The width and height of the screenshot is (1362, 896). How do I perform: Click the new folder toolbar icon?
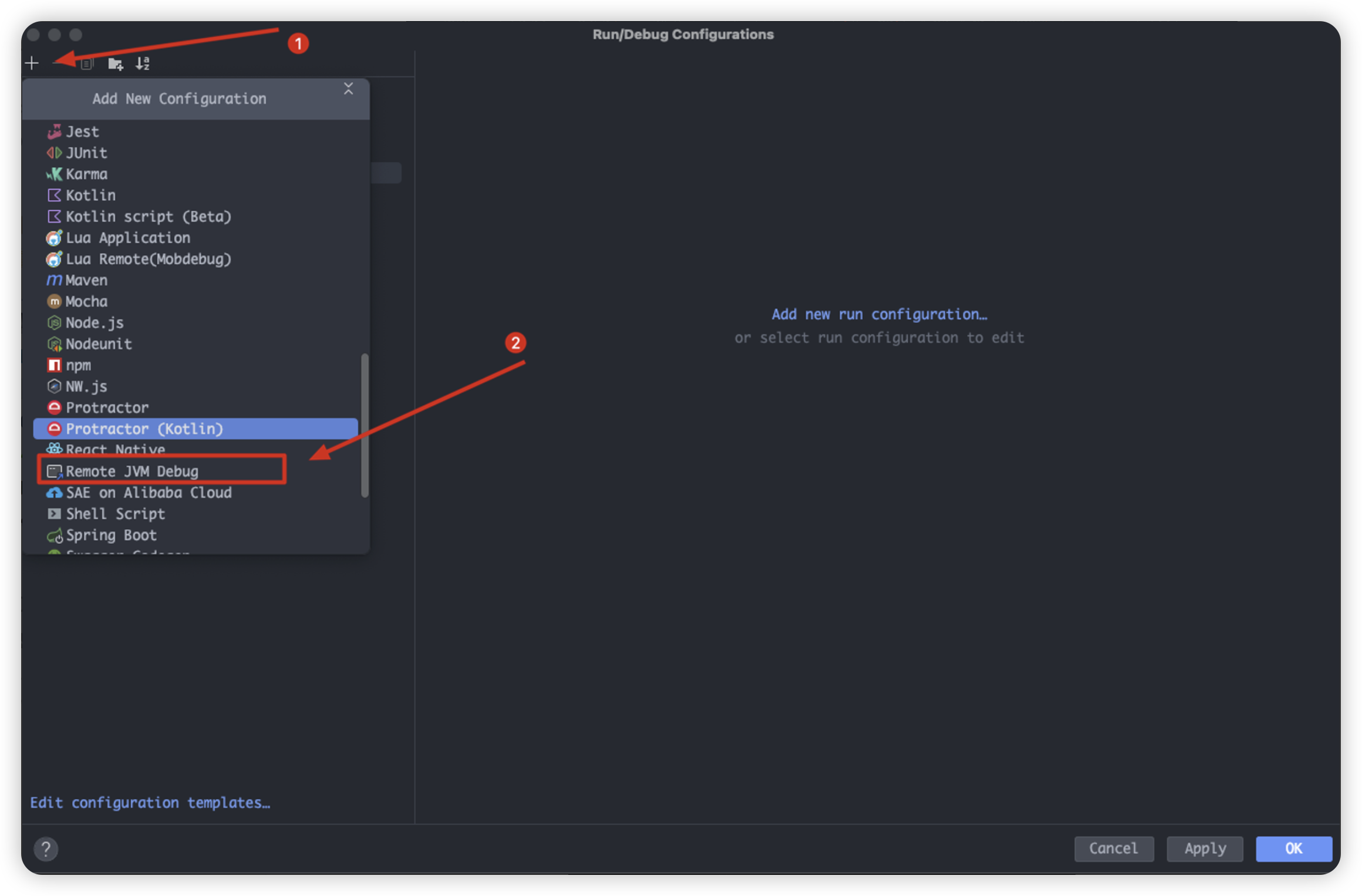tap(115, 63)
